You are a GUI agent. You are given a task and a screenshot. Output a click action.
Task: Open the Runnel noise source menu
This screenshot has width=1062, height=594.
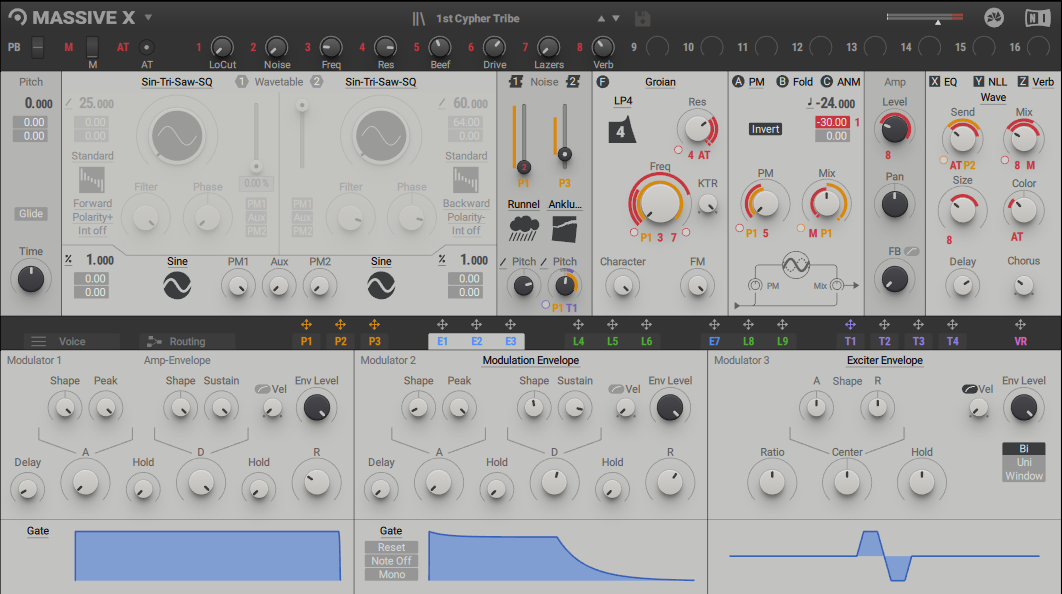524,204
